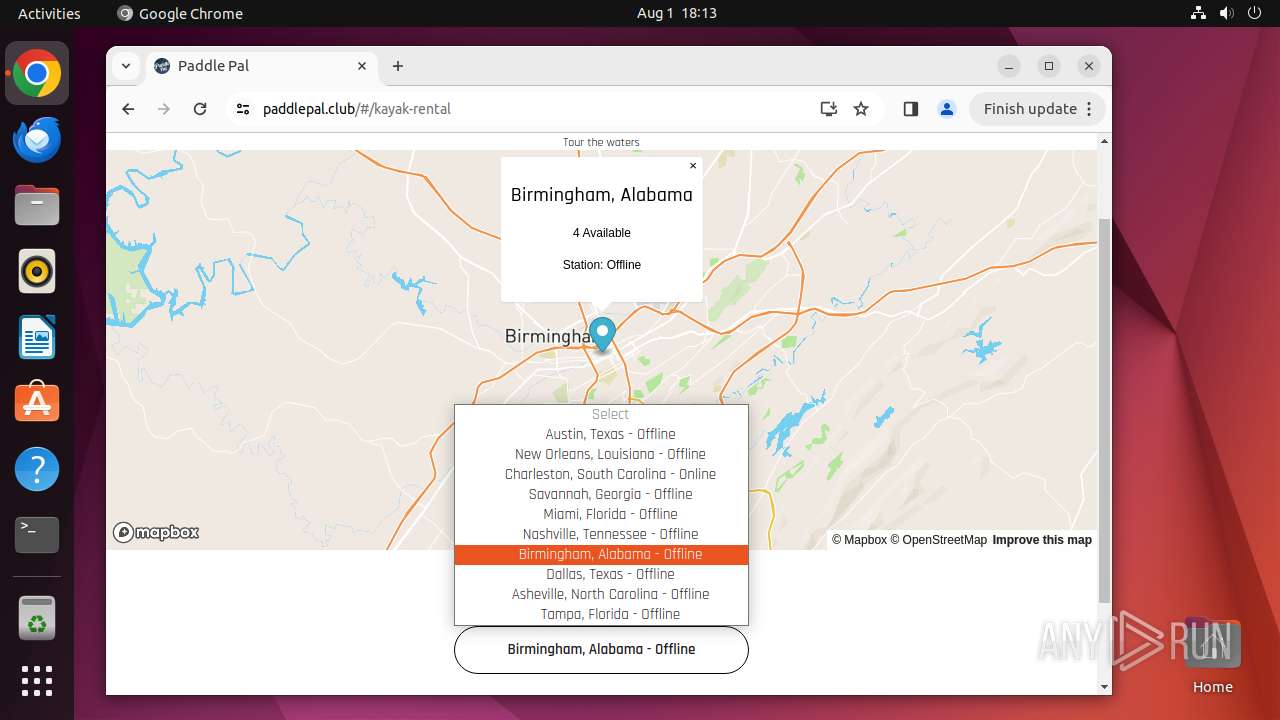
Task: Click the address bar URL
Action: tap(357, 109)
